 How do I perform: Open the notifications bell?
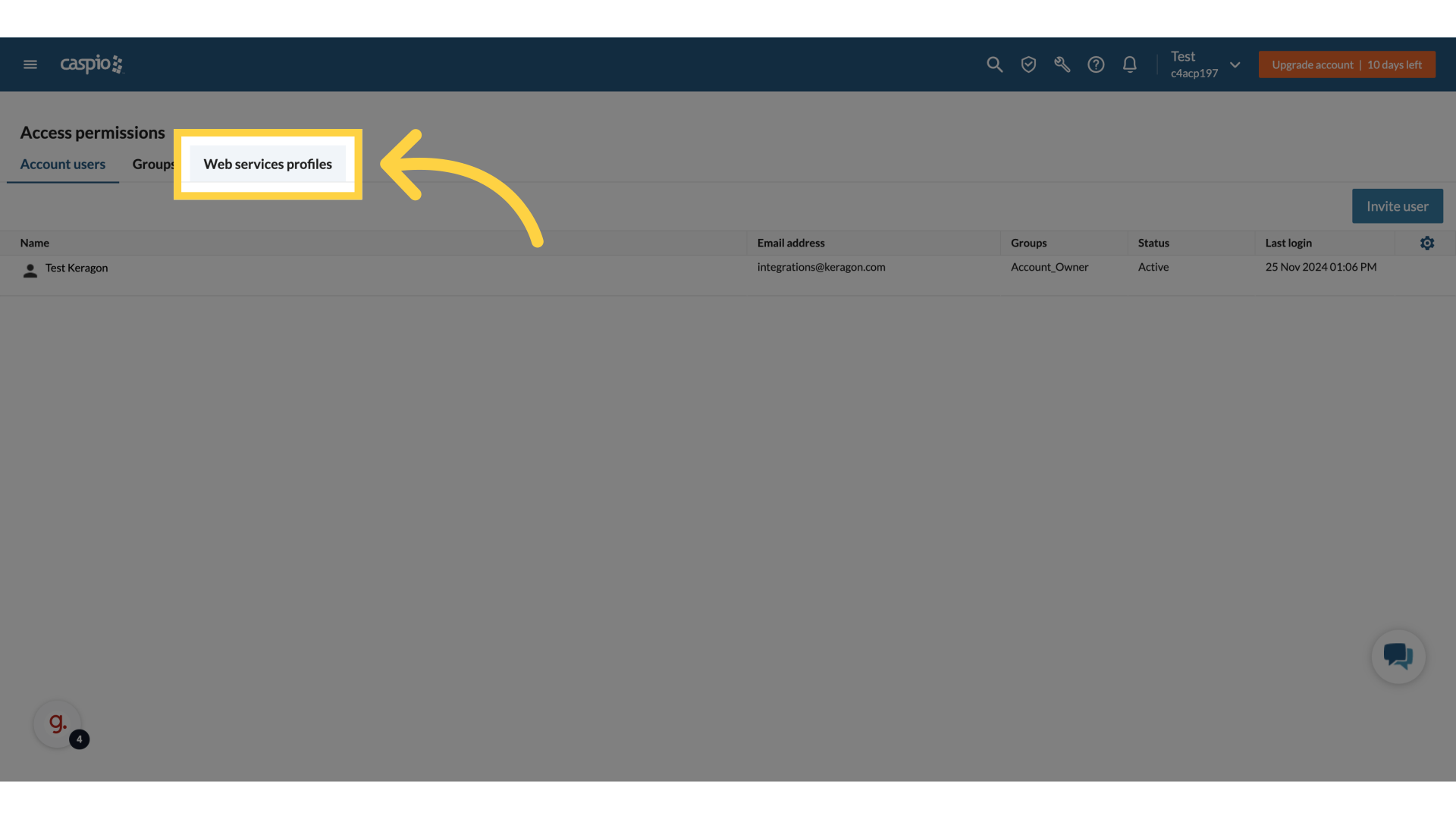point(1130,64)
